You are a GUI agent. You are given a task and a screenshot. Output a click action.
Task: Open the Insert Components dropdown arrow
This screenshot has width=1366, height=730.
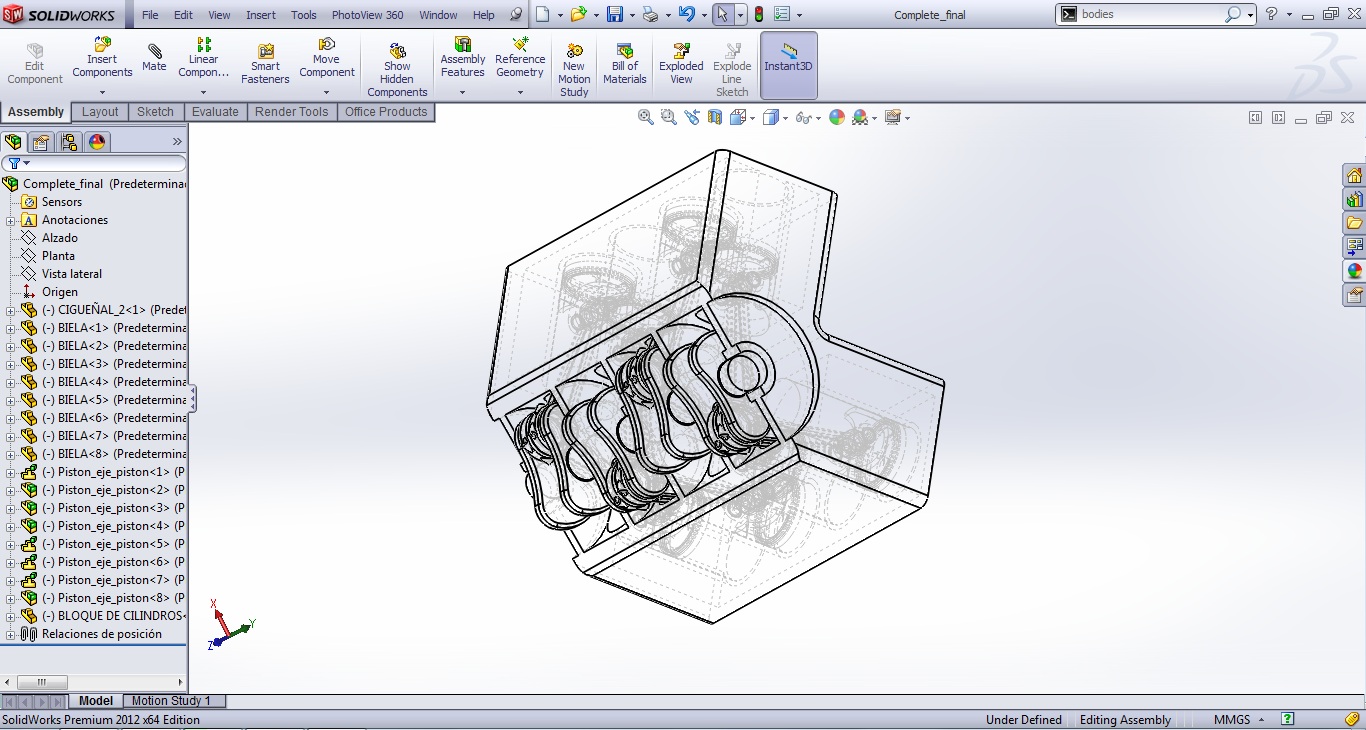tap(102, 92)
